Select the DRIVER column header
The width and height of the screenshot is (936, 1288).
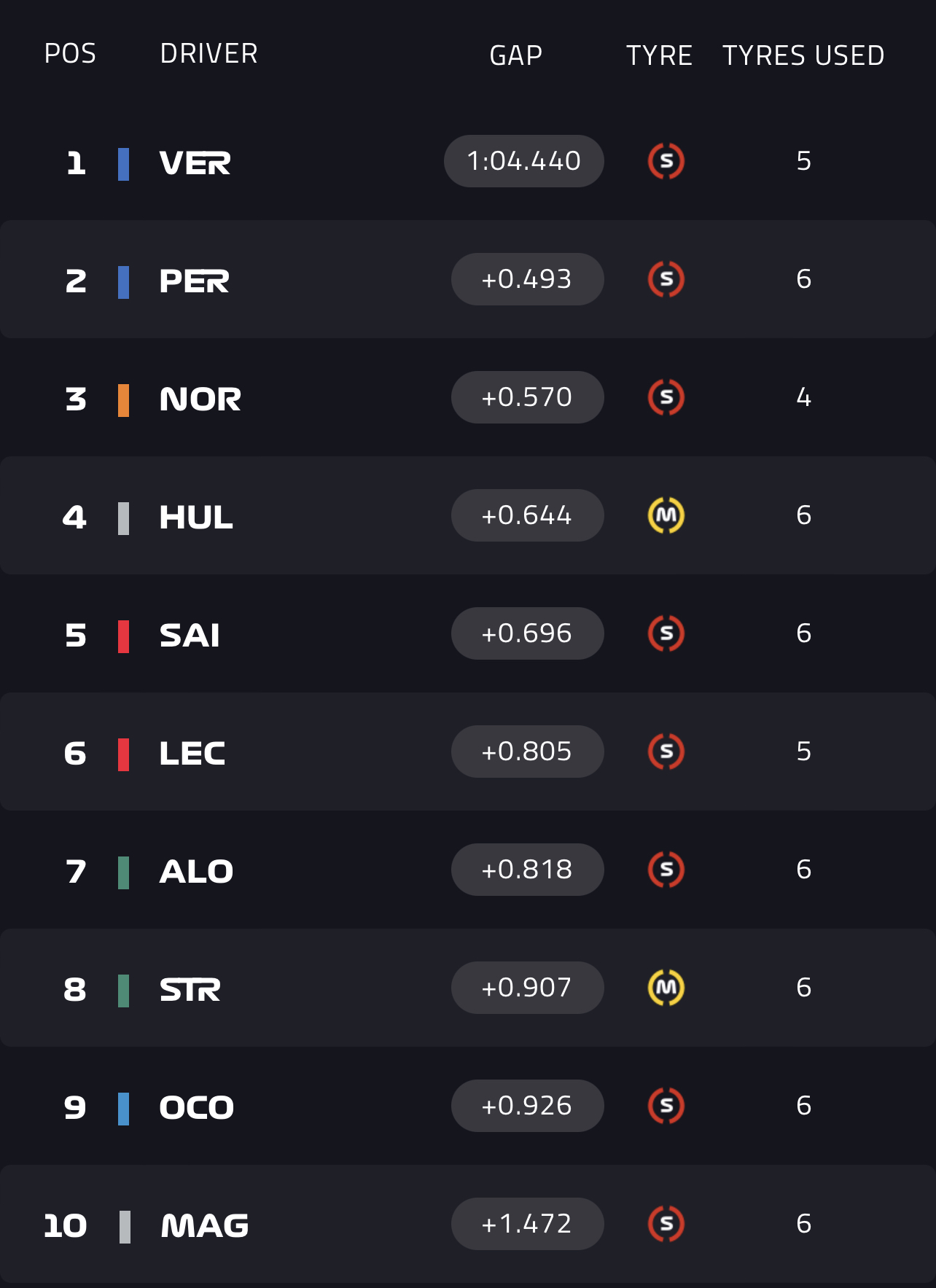(208, 54)
